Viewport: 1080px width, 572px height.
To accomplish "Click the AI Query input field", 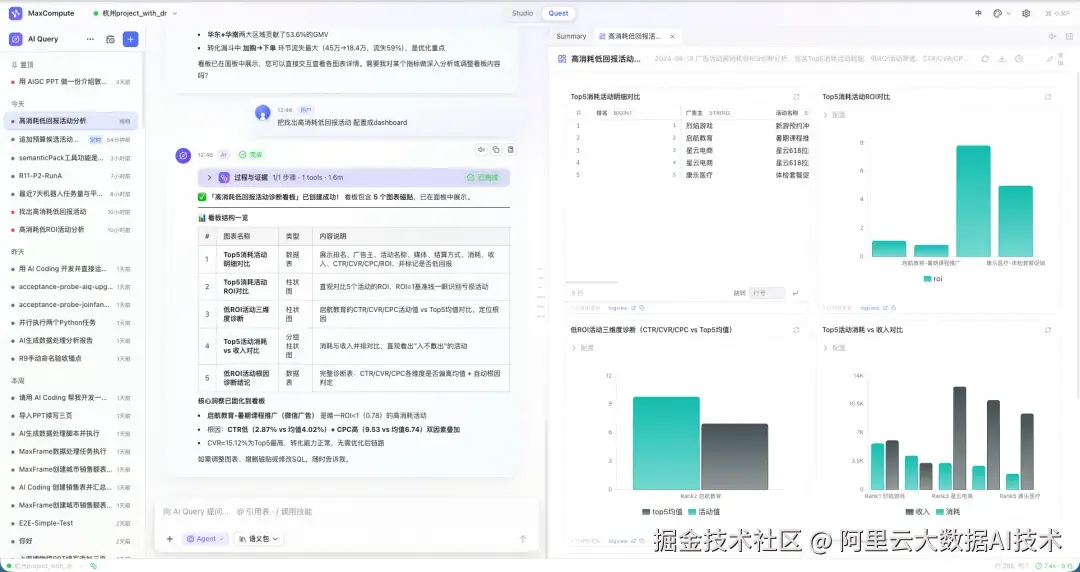I will click(x=344, y=511).
